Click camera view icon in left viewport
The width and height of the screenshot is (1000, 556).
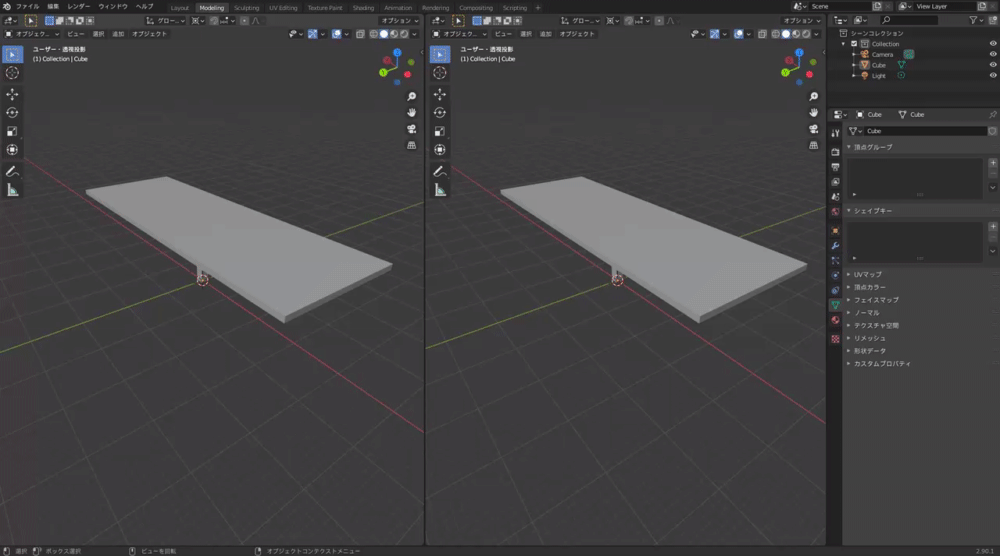coord(411,129)
